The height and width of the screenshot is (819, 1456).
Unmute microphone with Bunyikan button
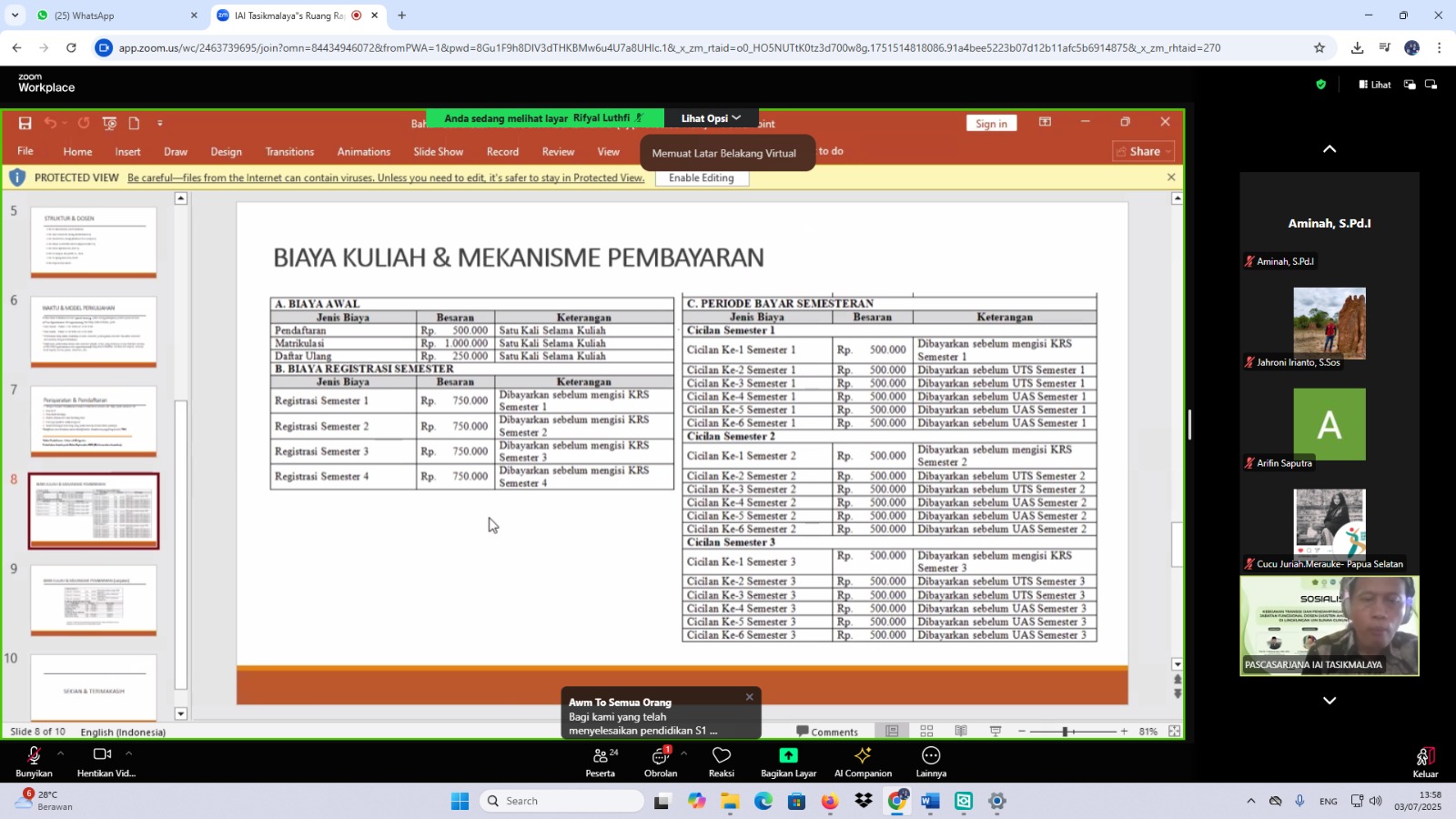(x=34, y=762)
